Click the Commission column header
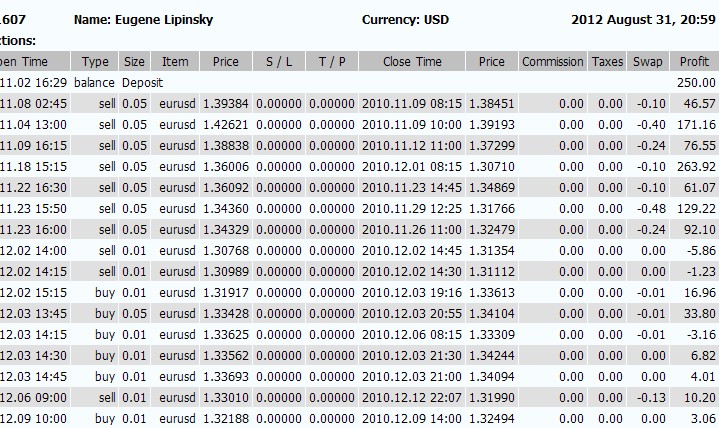 coord(553,61)
